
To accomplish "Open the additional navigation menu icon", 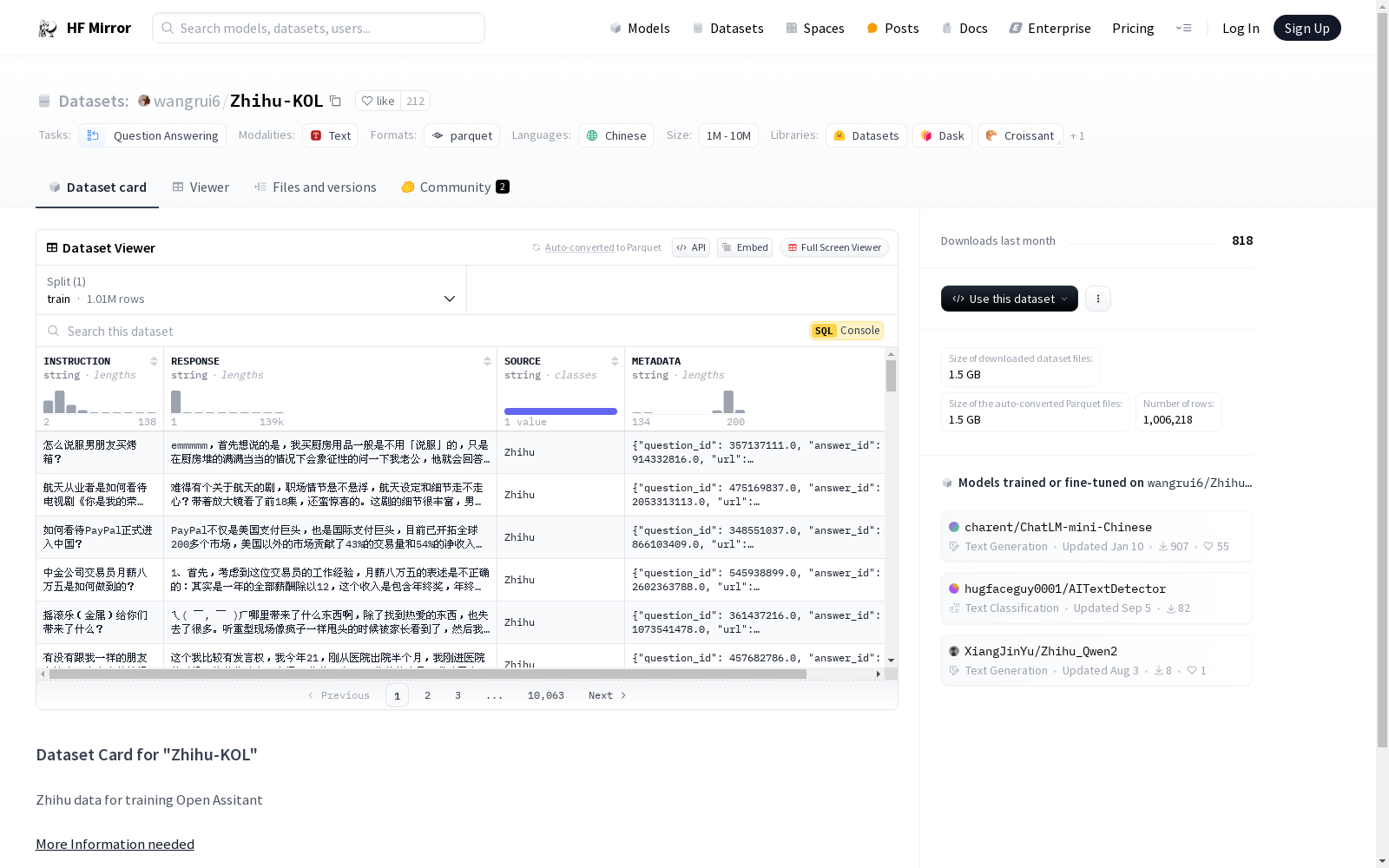I will coord(1183,29).
